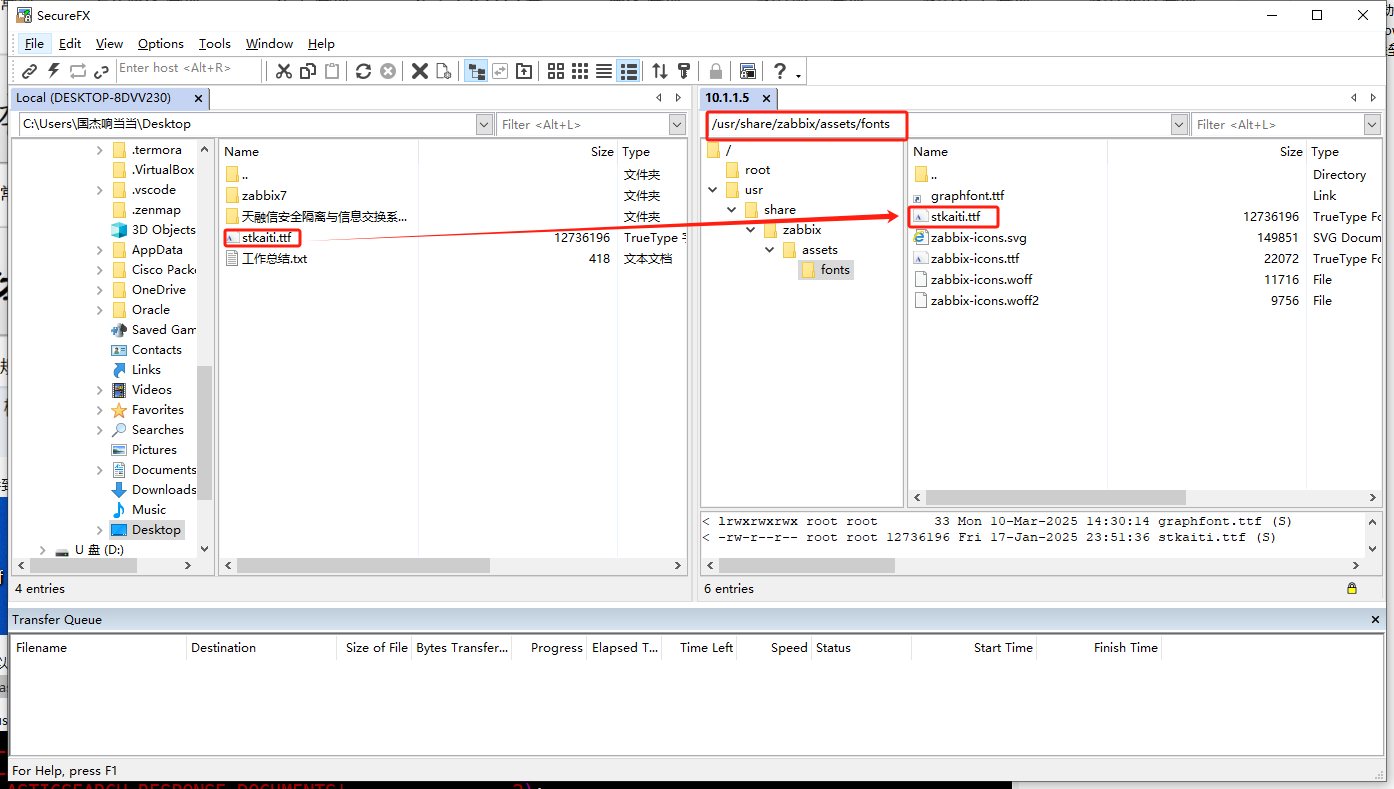Screen dimensions: 1394x789
Task: Click the Cut scissors icon
Action: pyautogui.click(x=284, y=71)
